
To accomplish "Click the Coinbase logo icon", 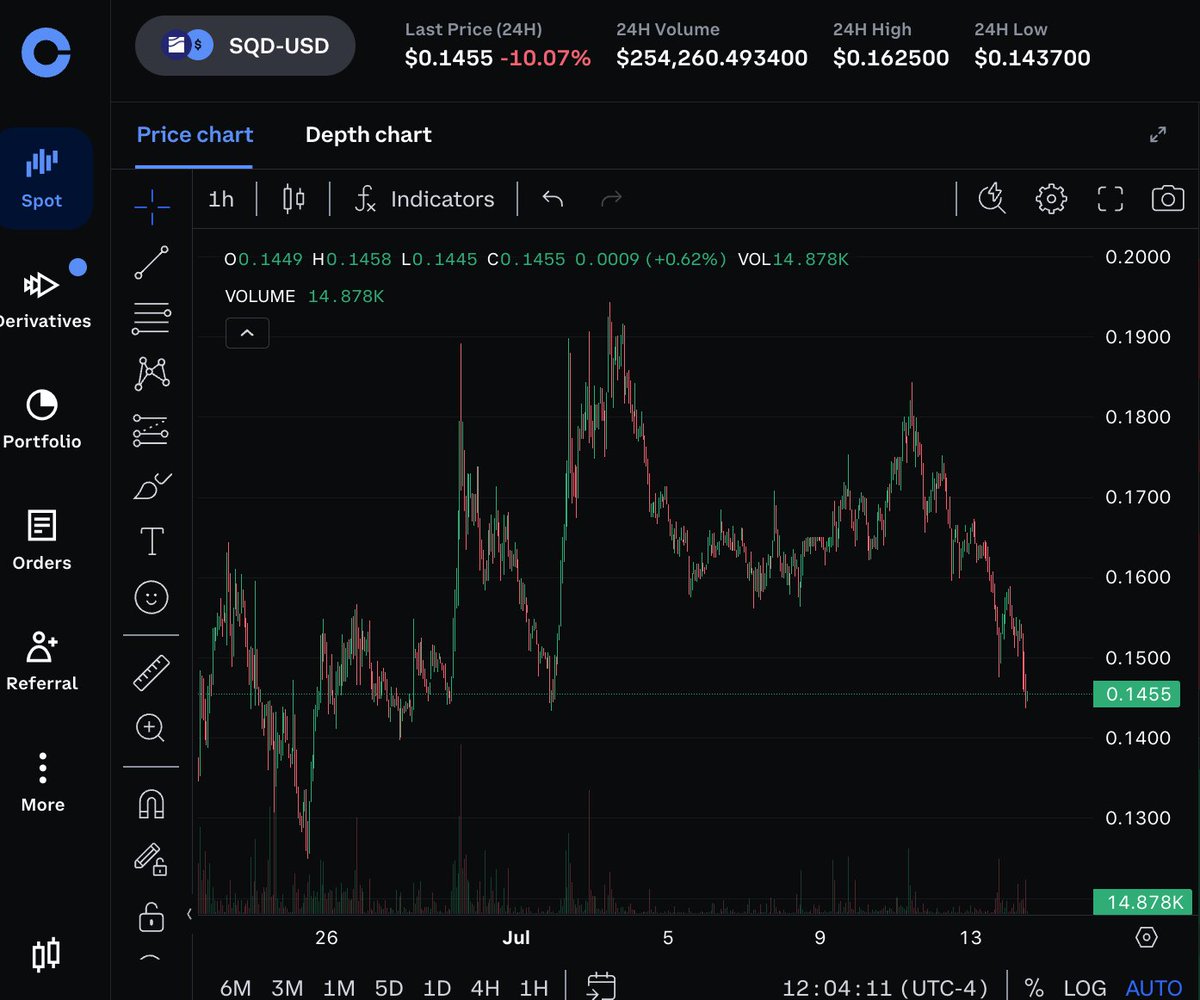I will click(46, 51).
